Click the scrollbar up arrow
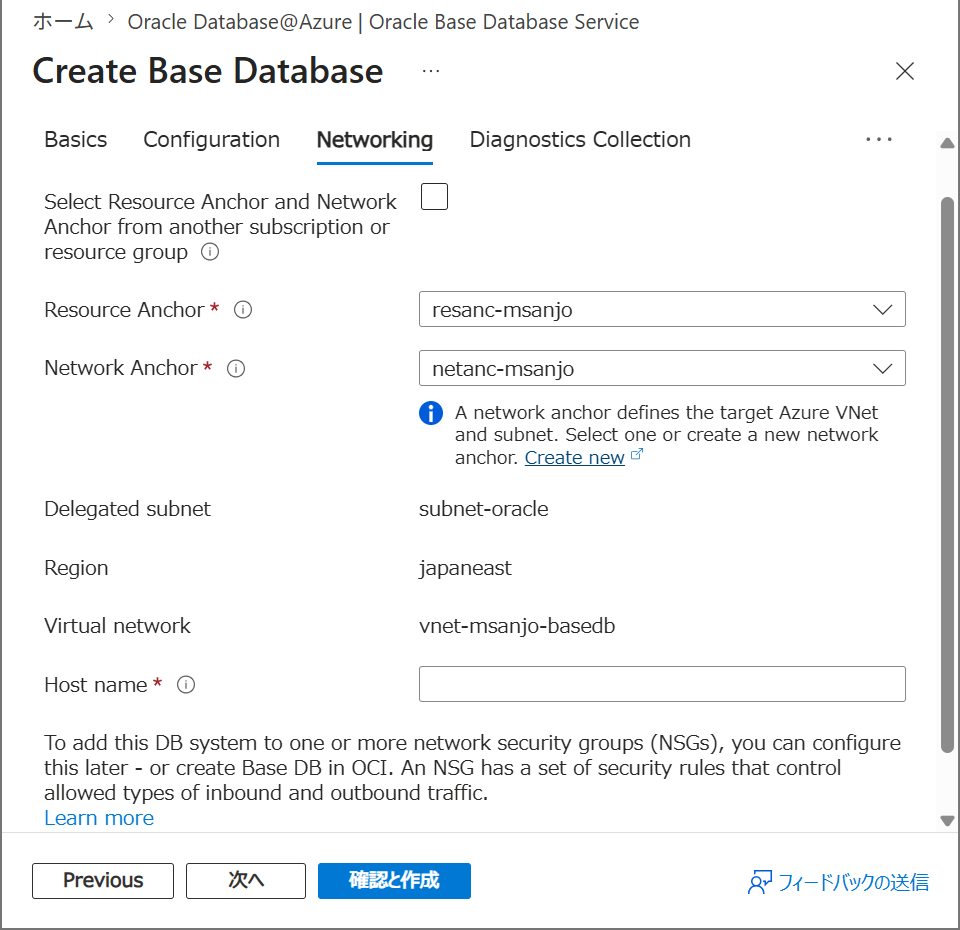Viewport: 960px width, 930px height. point(947,143)
